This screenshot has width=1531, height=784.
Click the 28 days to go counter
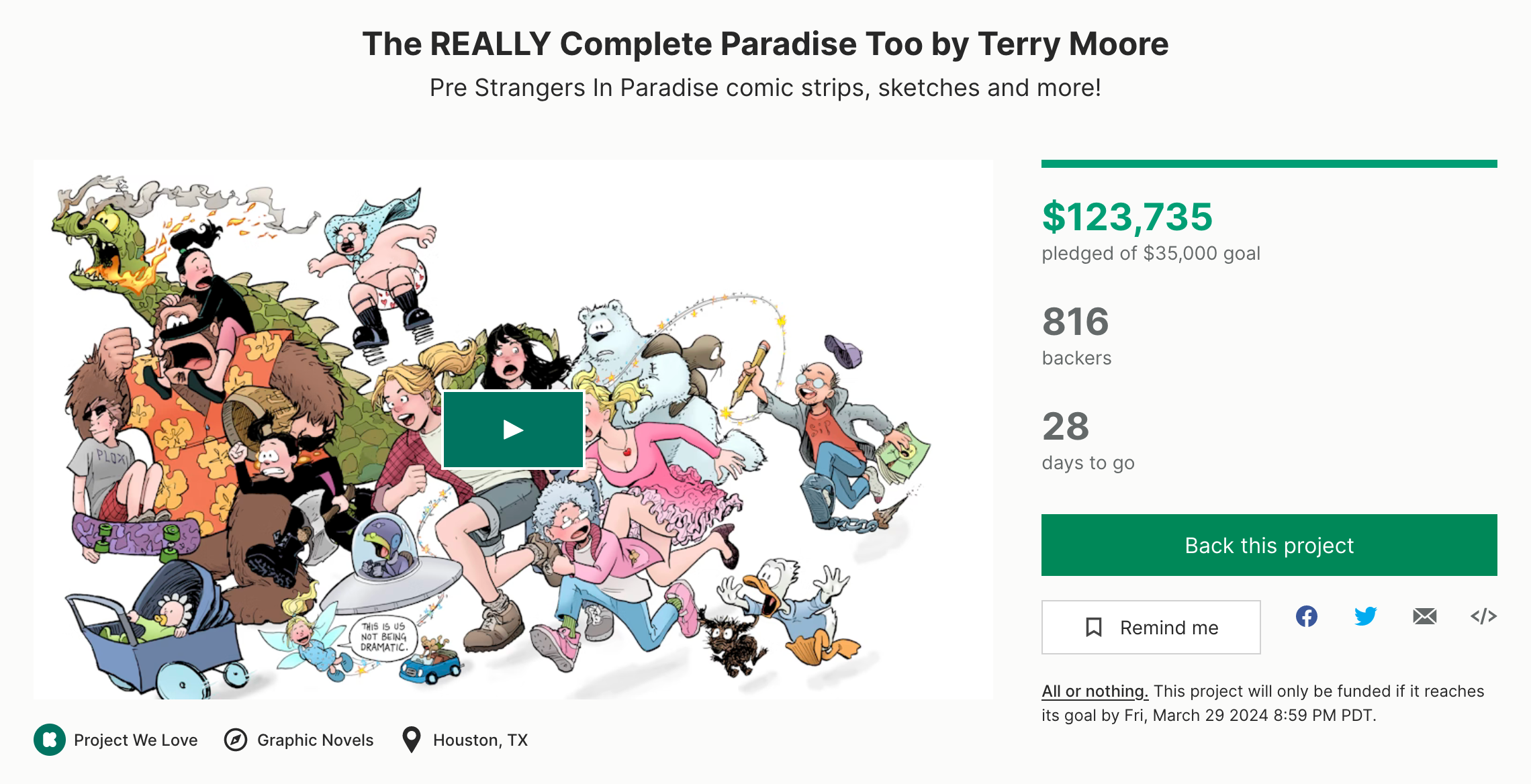coord(1066,426)
